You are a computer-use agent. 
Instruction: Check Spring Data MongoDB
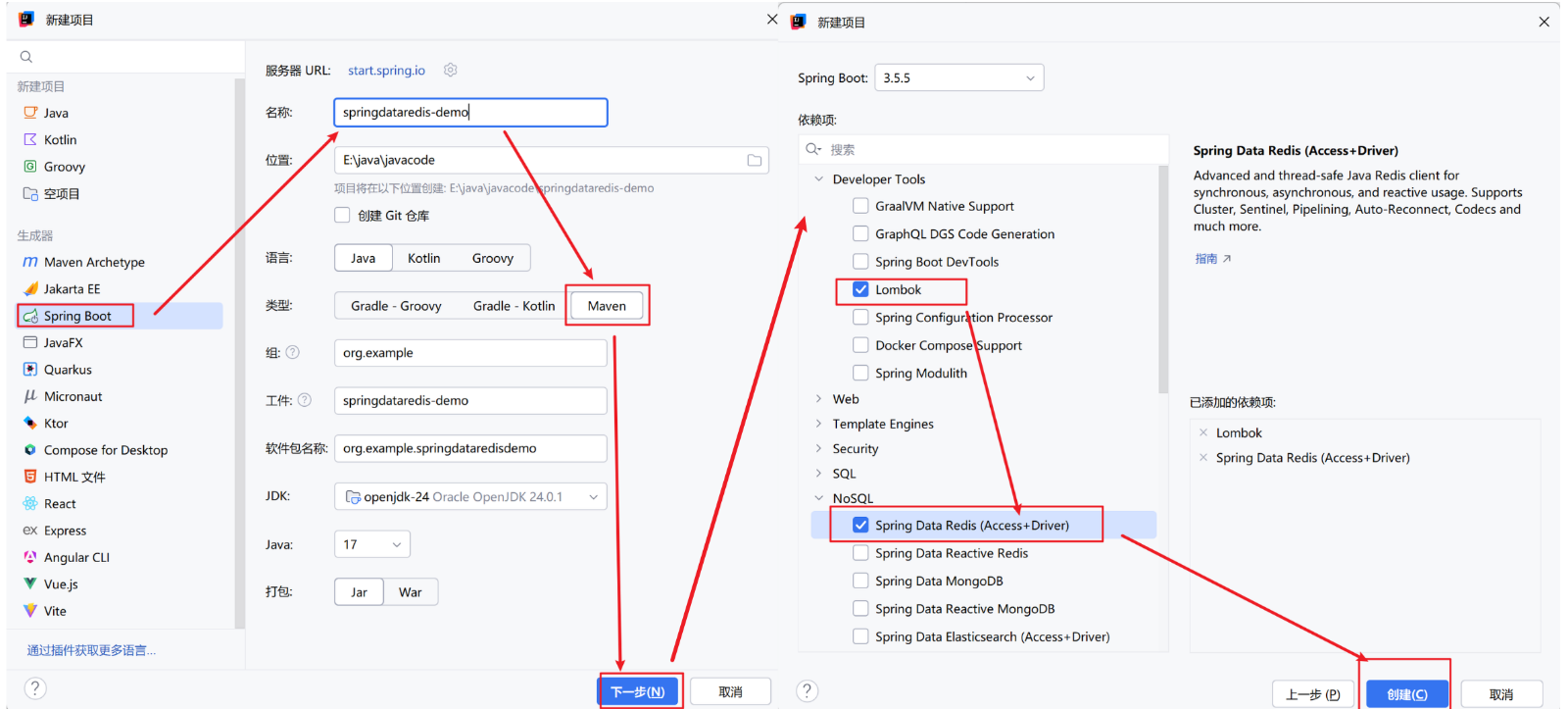click(x=860, y=581)
